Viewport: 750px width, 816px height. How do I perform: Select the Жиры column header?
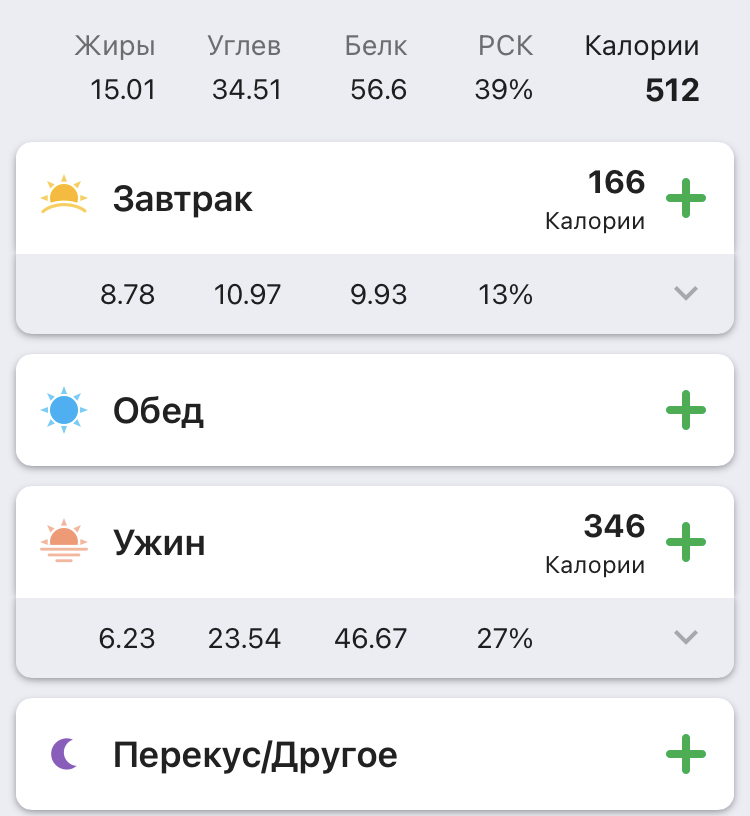click(x=115, y=46)
